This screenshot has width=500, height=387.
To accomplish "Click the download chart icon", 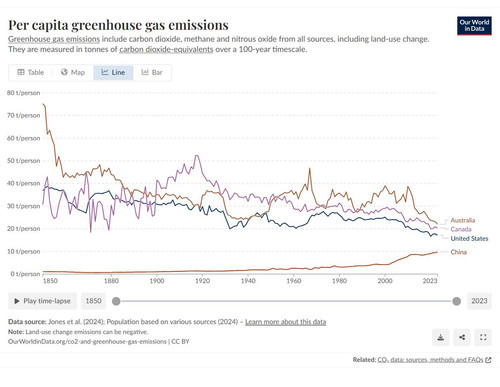I will point(441,337).
